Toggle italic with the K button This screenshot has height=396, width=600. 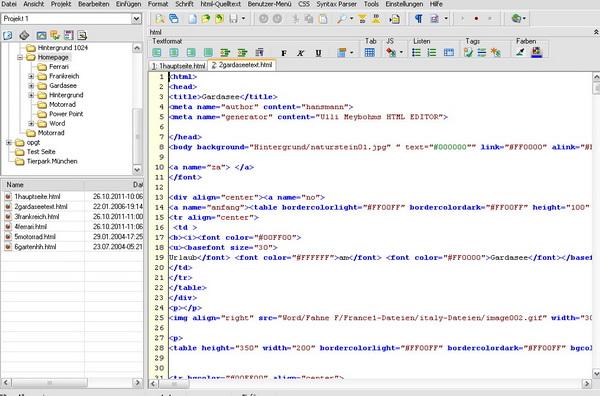(301, 53)
